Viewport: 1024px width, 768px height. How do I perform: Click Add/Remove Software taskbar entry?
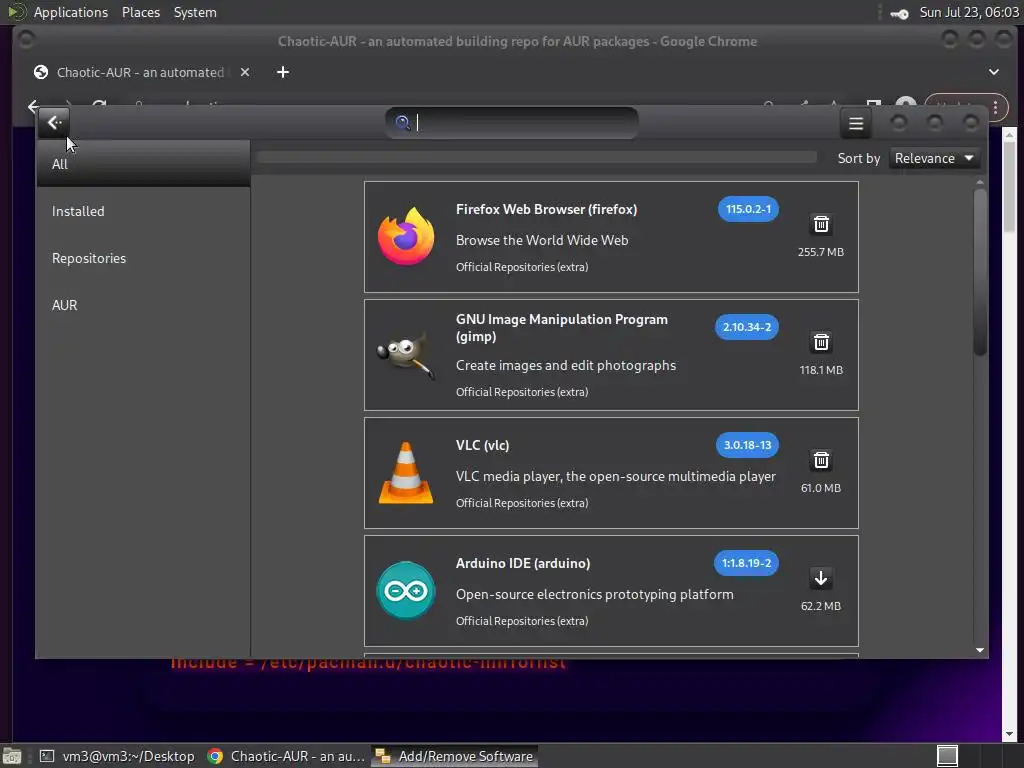tap(455, 756)
